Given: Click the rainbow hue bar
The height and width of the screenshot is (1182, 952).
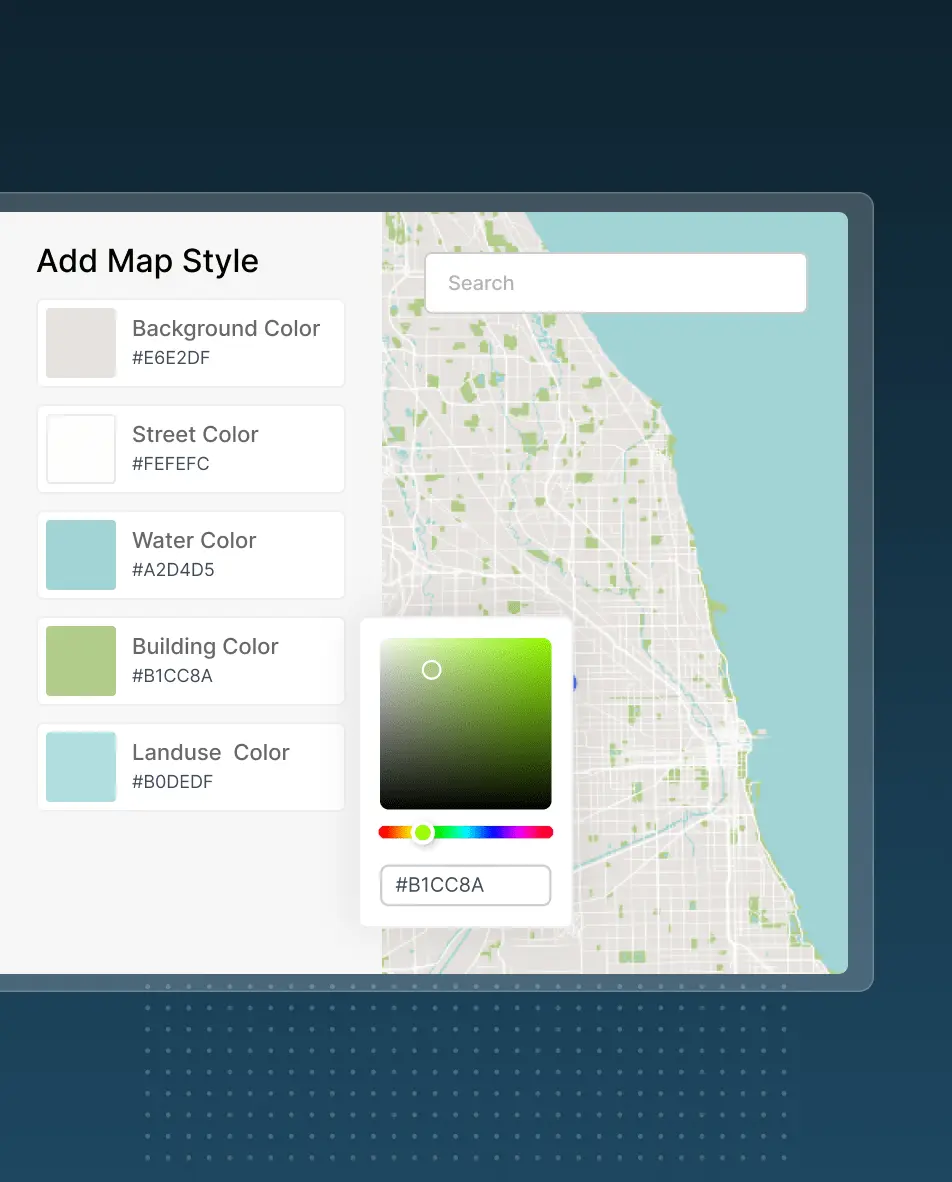Looking at the screenshot, I should click(465, 832).
